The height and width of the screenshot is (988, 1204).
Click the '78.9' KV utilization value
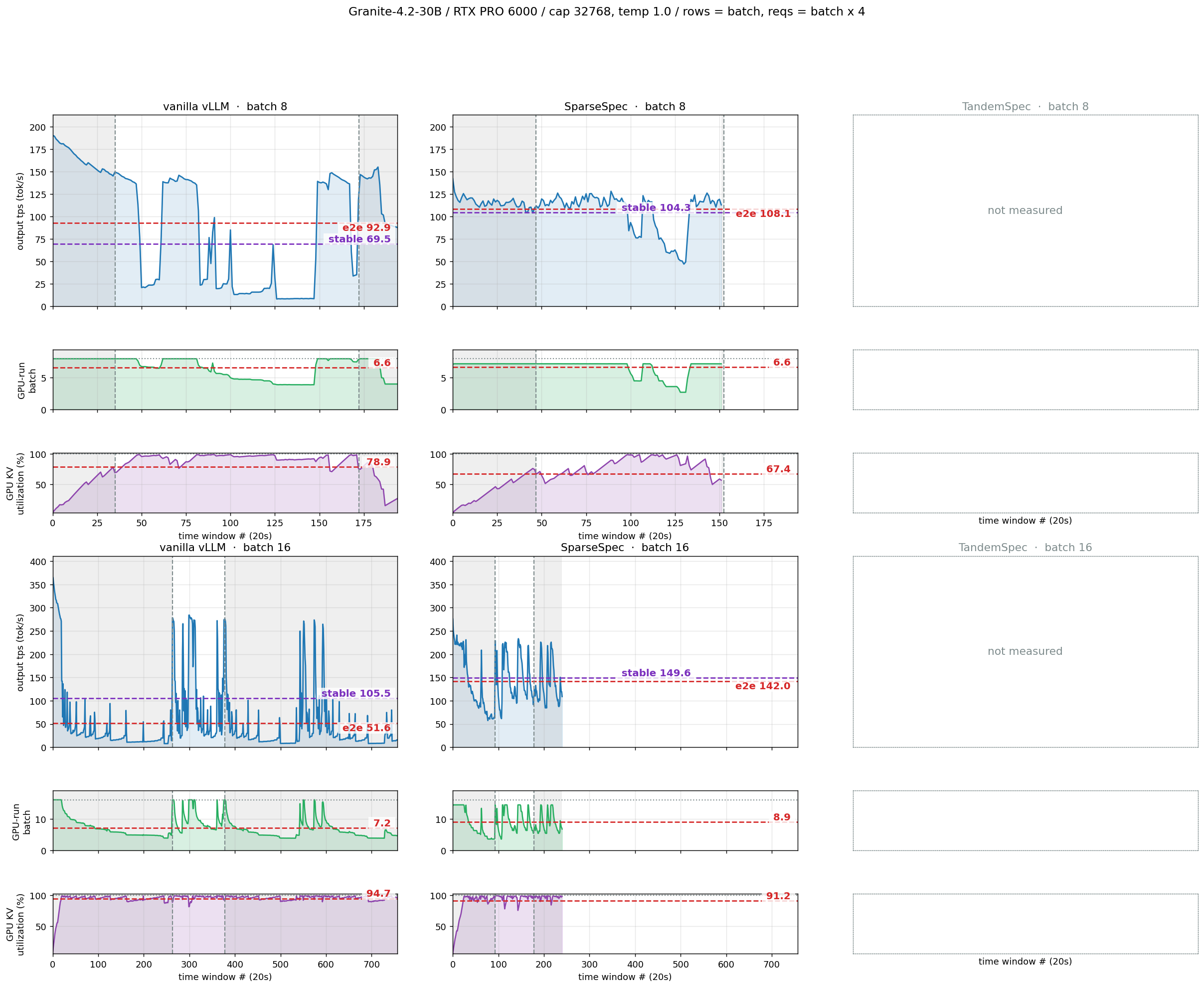pyautogui.click(x=378, y=462)
